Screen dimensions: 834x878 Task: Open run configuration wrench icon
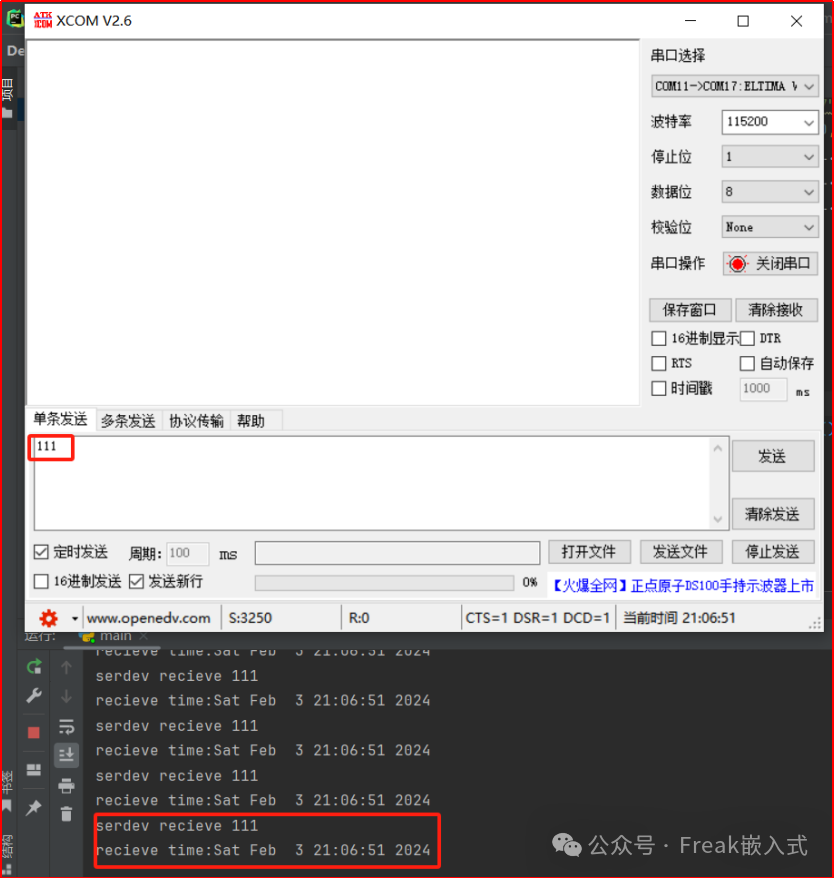34,697
